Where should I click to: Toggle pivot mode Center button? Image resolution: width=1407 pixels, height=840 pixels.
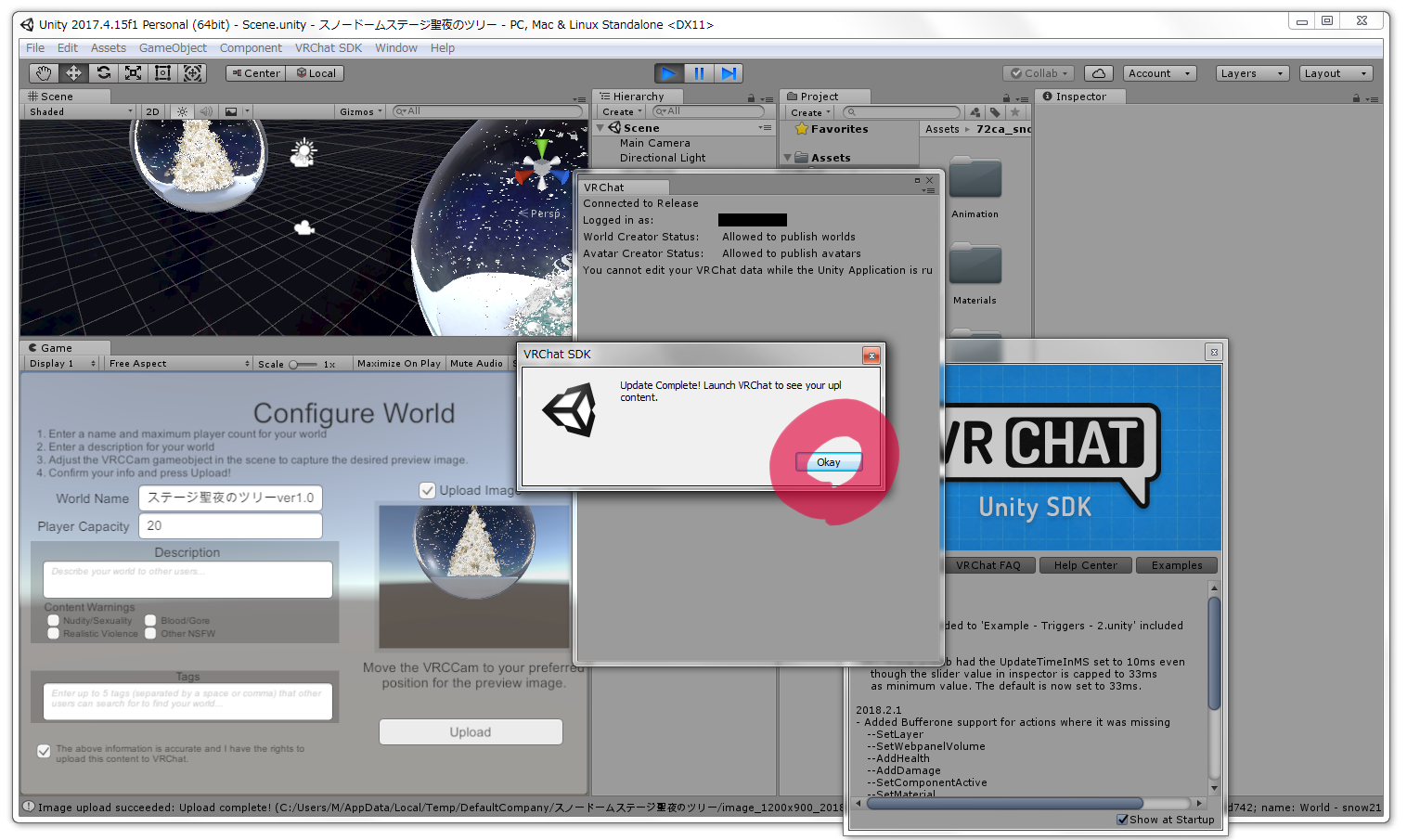pyautogui.click(x=255, y=73)
